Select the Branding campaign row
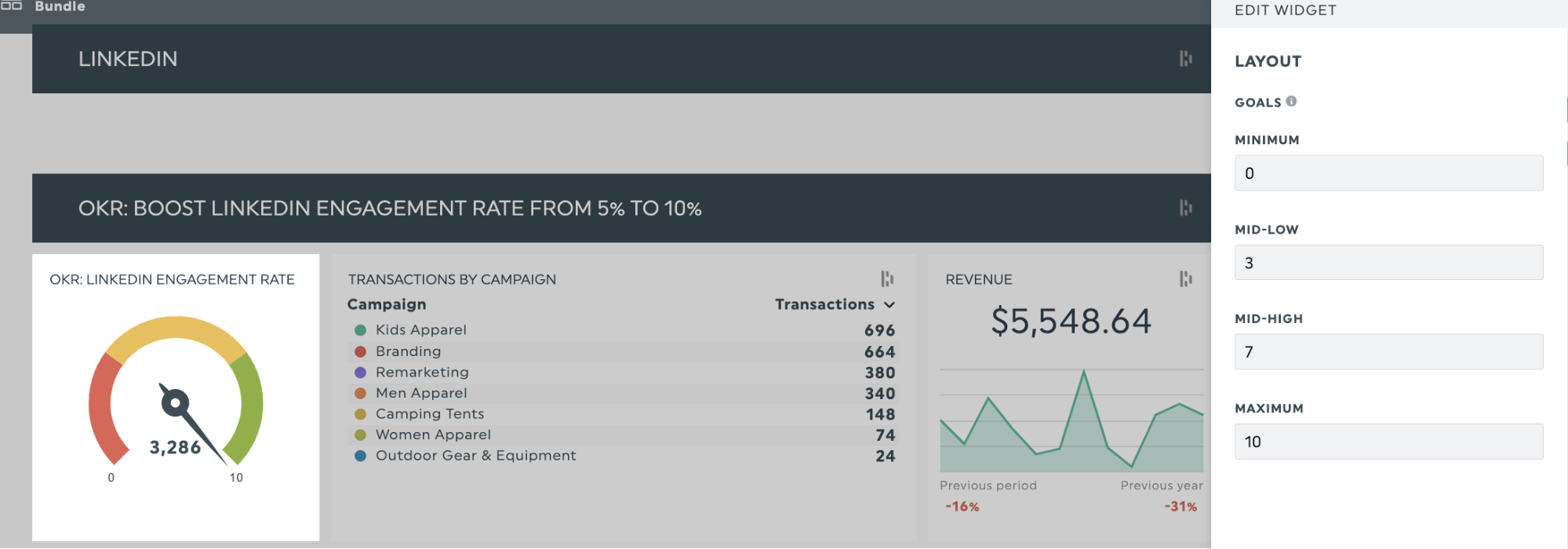Image resolution: width=1568 pixels, height=549 pixels. [x=408, y=351]
